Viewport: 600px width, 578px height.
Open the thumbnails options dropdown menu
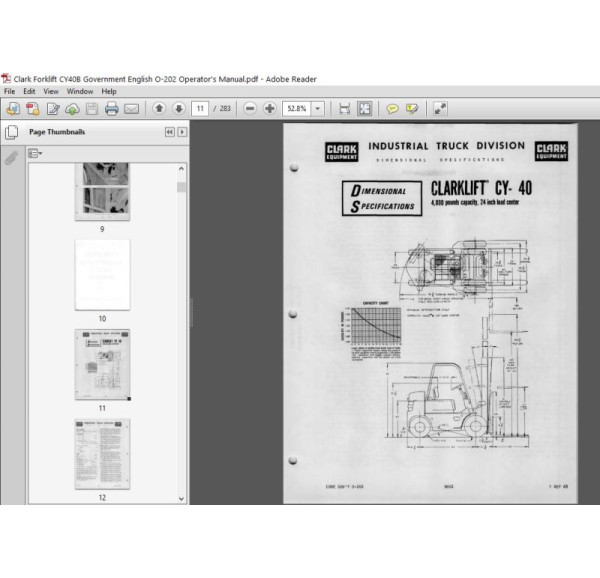[36, 153]
